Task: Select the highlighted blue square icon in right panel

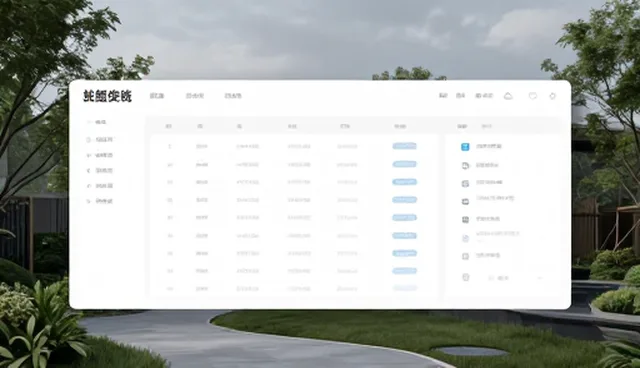Action: pyautogui.click(x=465, y=147)
